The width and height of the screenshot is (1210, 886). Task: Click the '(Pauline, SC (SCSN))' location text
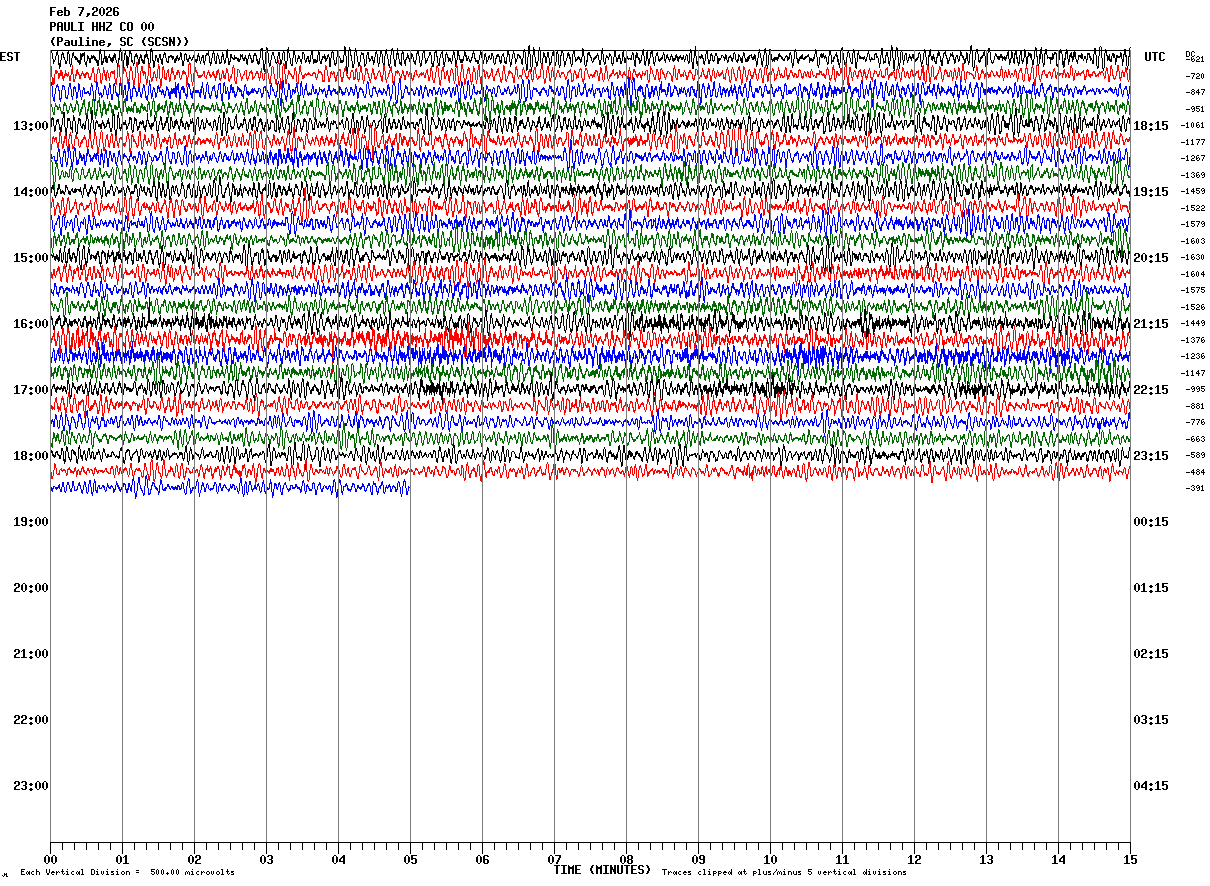coord(119,42)
